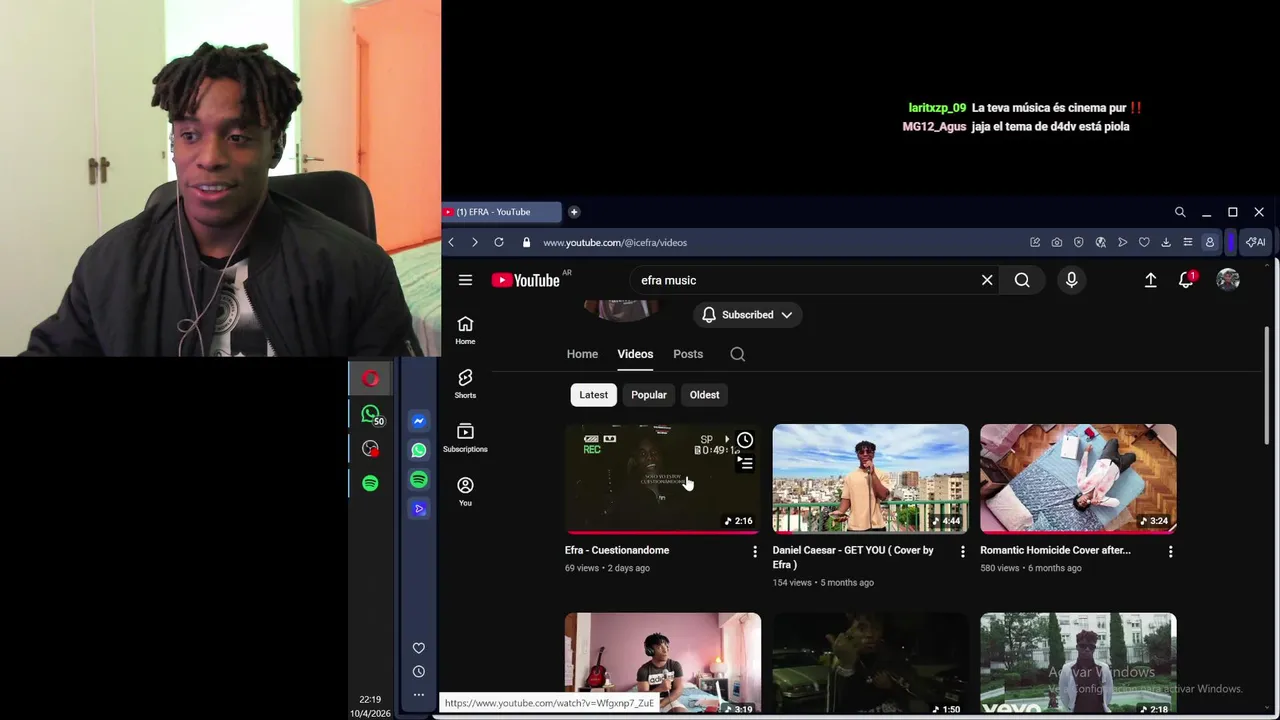Open the Opera sidebar player icon
This screenshot has height=720, width=1280.
419,509
